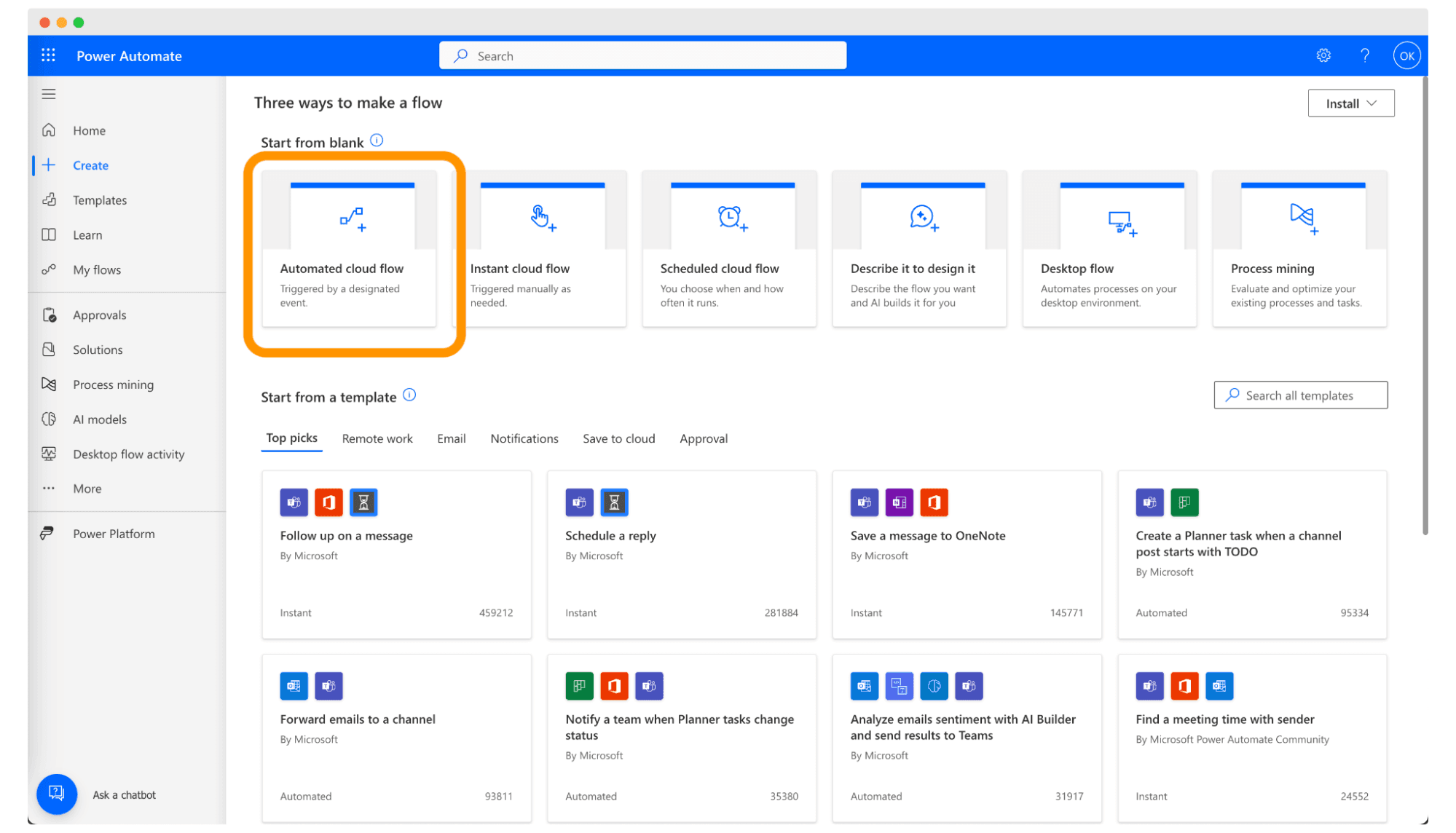Click the Learn book icon
Image resolution: width=1456 pixels, height=833 pixels.
tap(49, 234)
